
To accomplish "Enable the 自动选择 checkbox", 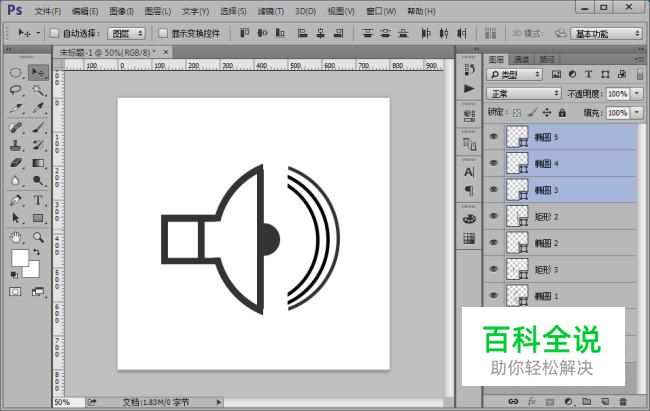I will [54, 33].
